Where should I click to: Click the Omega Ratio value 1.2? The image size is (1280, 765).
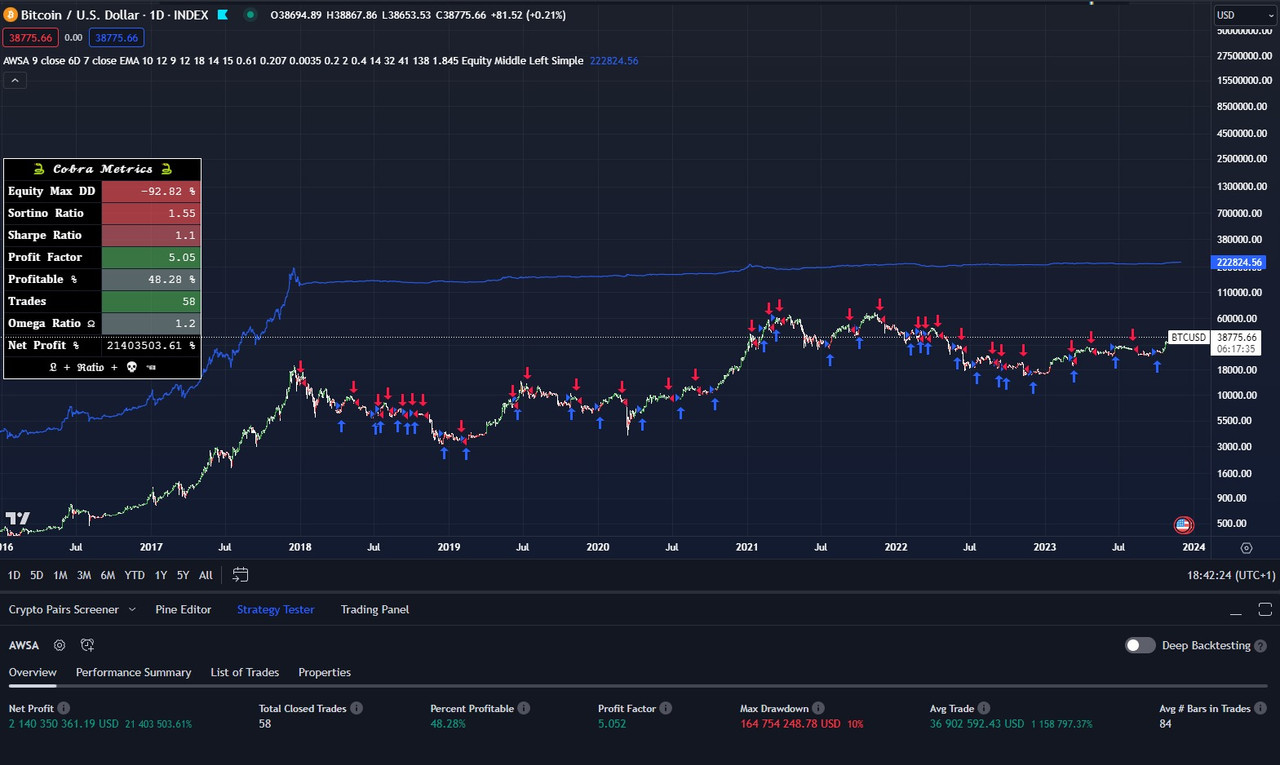pos(151,323)
